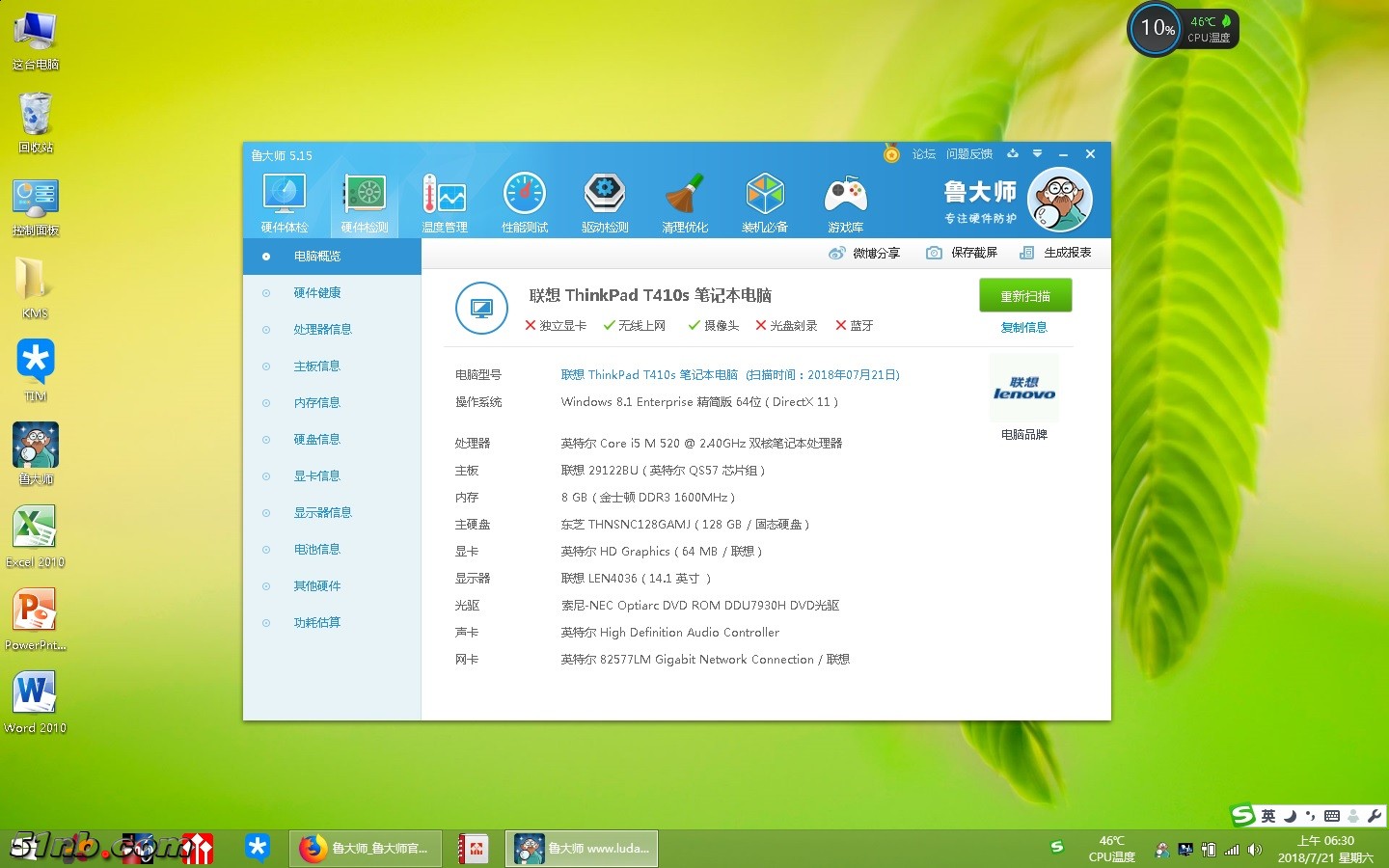Click the green 重新扫描 rescan button
Viewport: 1389px width, 868px height.
tap(1024, 295)
